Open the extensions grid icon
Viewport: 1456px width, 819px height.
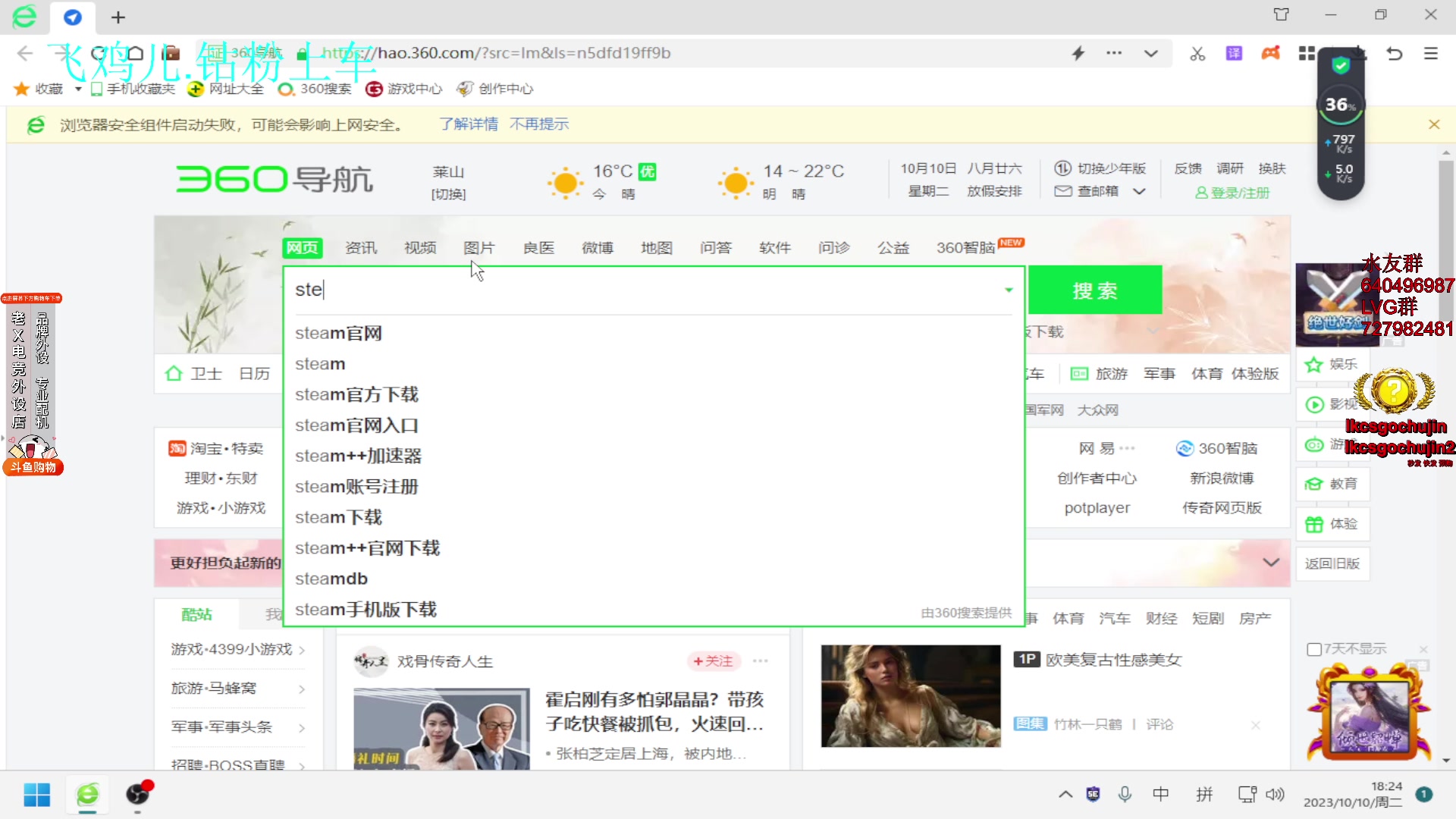pos(1307,53)
